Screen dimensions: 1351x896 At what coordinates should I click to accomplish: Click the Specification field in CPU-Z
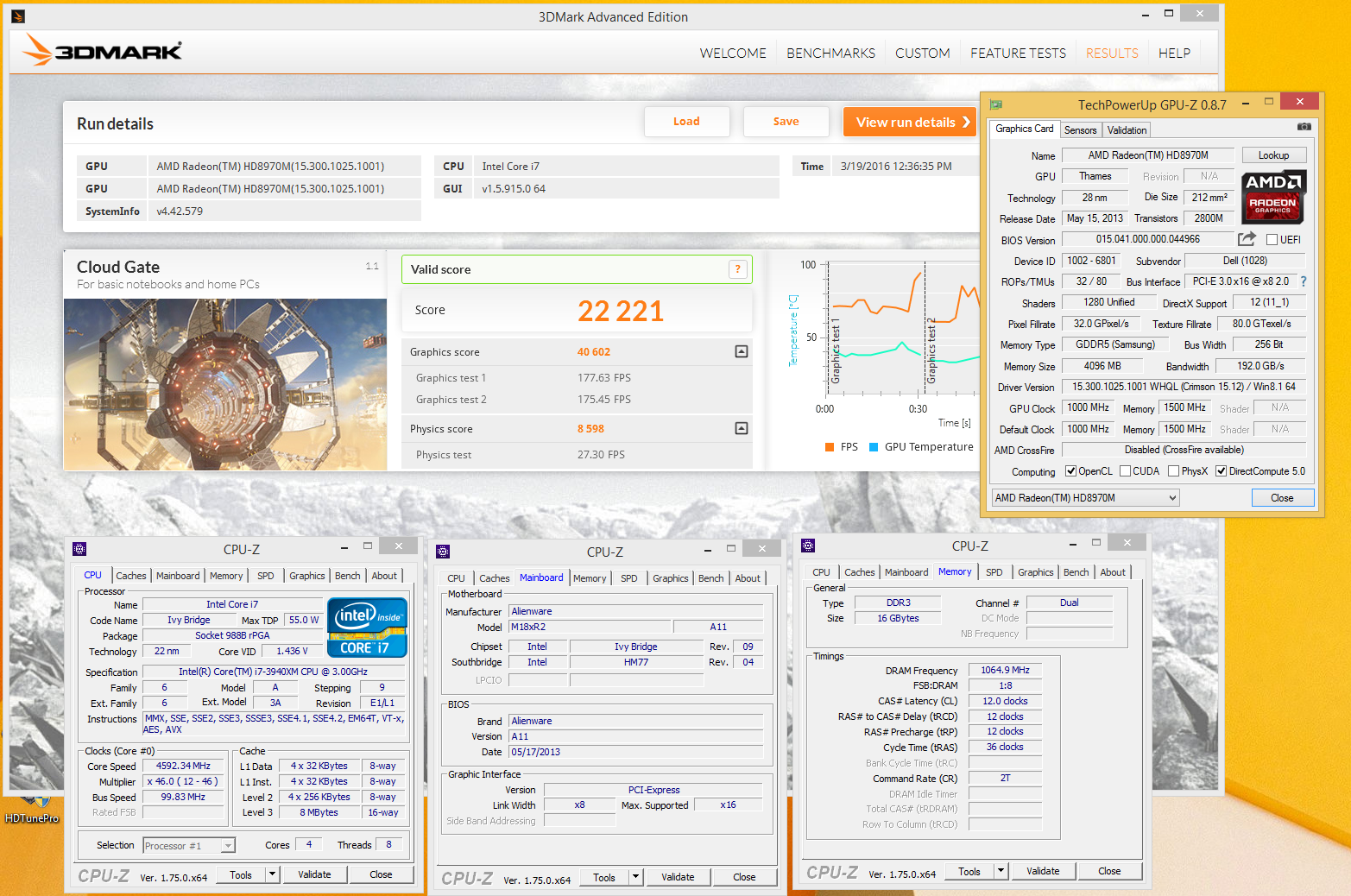point(273,672)
